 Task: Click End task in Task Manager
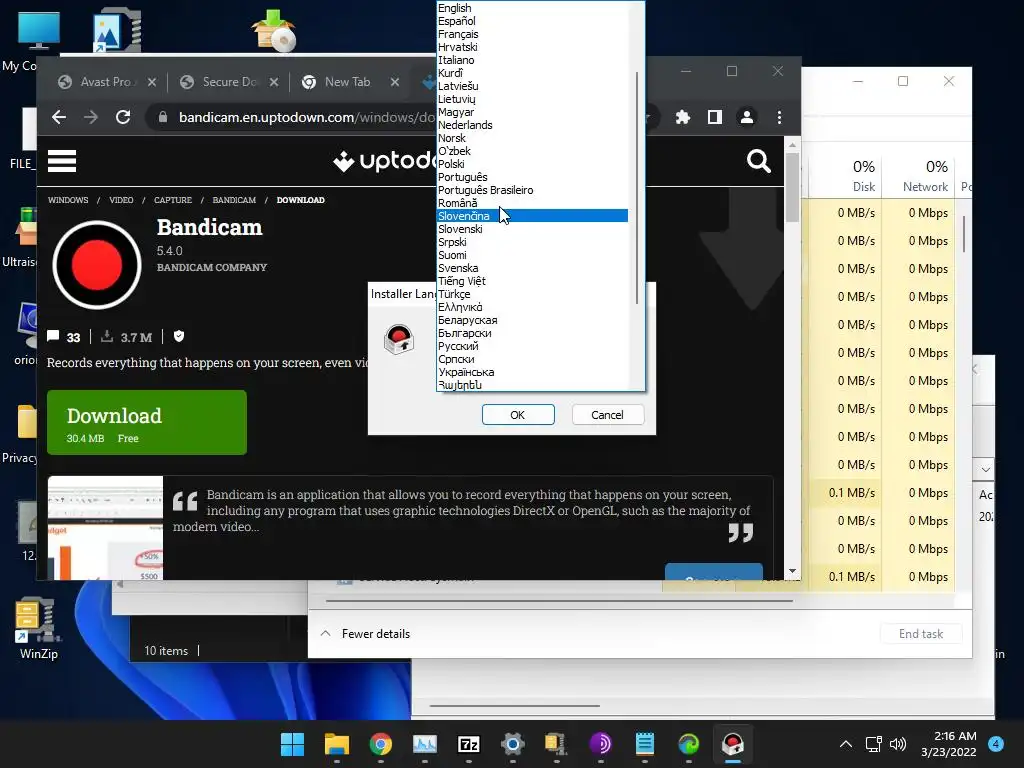click(x=921, y=633)
